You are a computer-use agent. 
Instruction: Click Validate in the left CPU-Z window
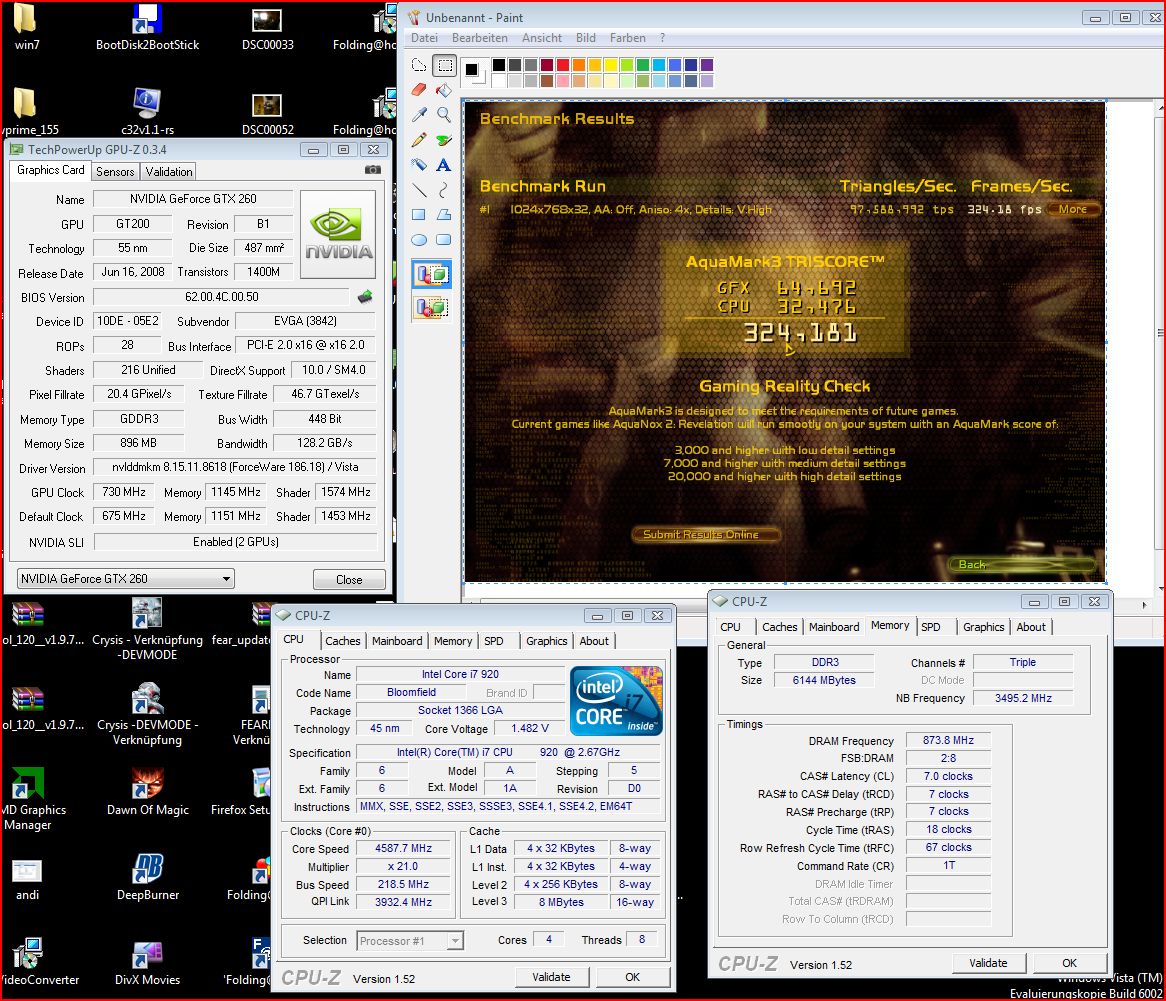point(551,977)
